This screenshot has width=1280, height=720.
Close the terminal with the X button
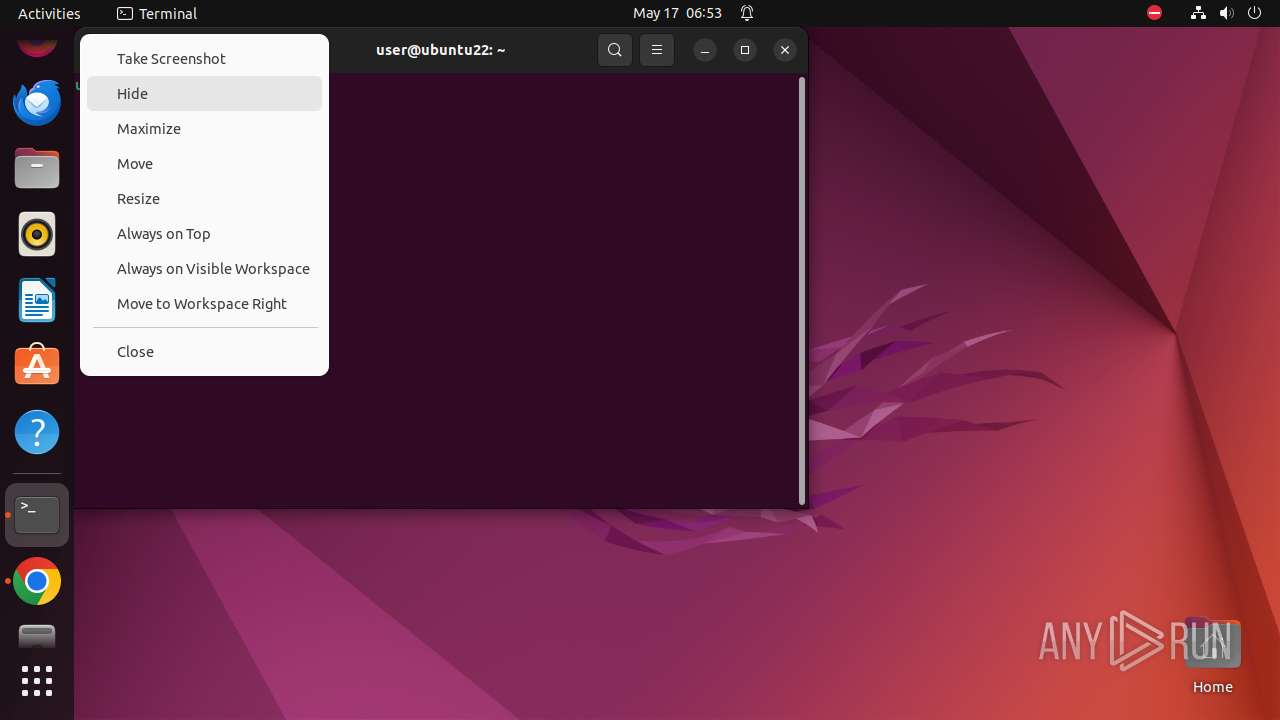tap(785, 50)
